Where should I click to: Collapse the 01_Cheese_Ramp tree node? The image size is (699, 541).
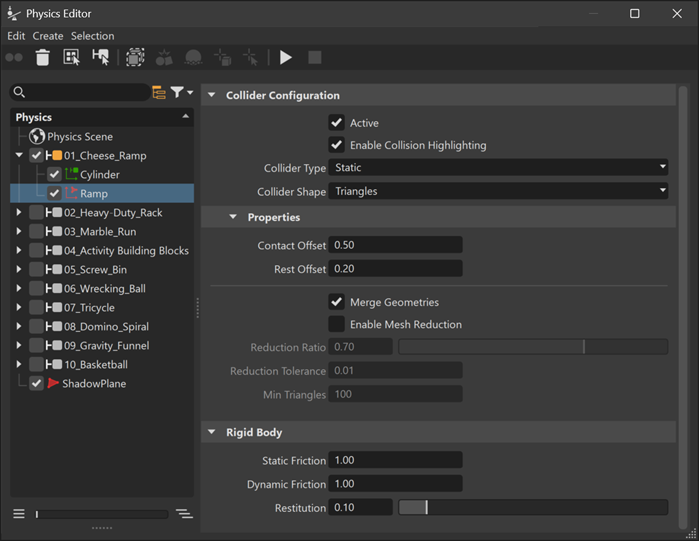point(19,156)
